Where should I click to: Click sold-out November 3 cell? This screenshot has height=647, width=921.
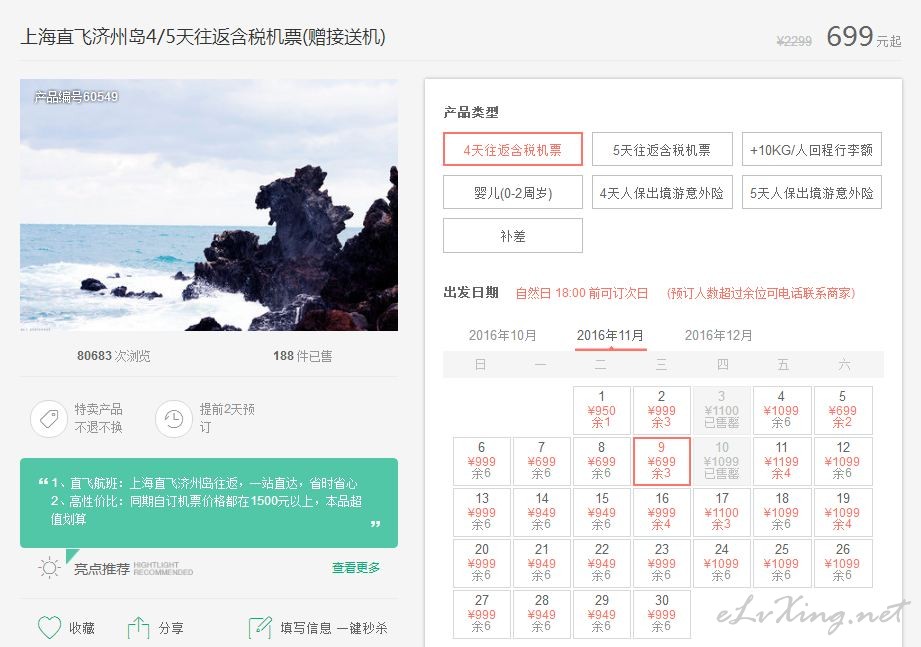point(722,410)
